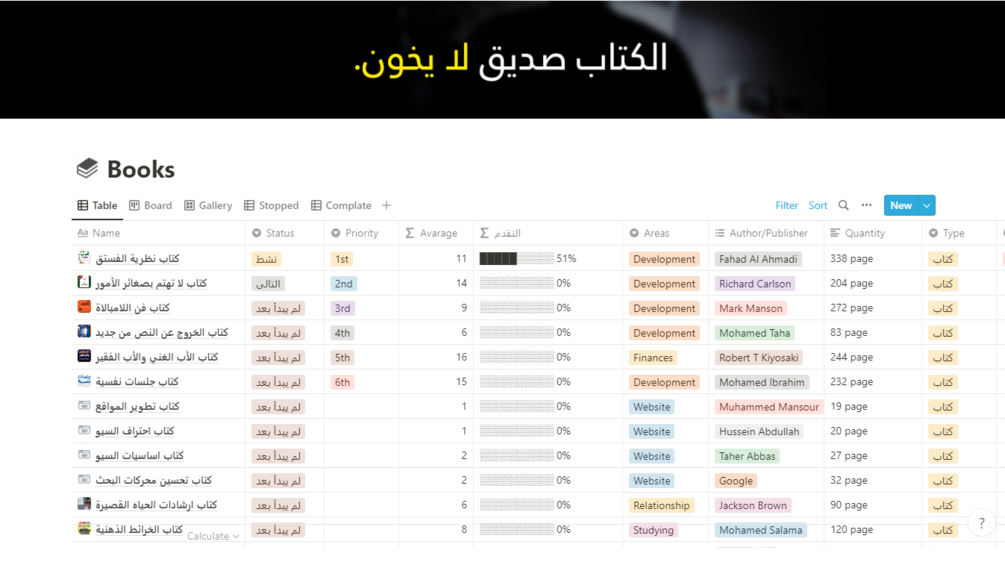Click the Finances area tag
This screenshot has width=1005, height=574.
click(653, 357)
